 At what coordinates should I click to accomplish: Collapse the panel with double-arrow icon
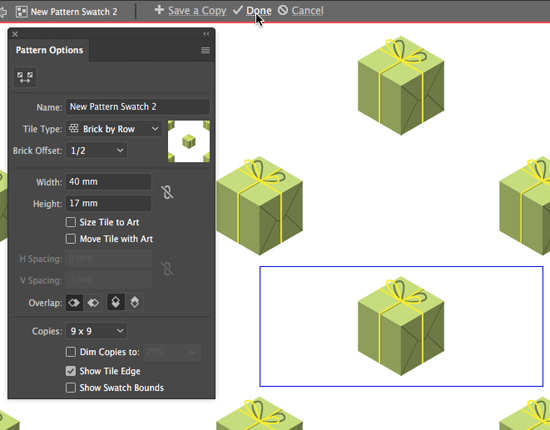coord(206,34)
